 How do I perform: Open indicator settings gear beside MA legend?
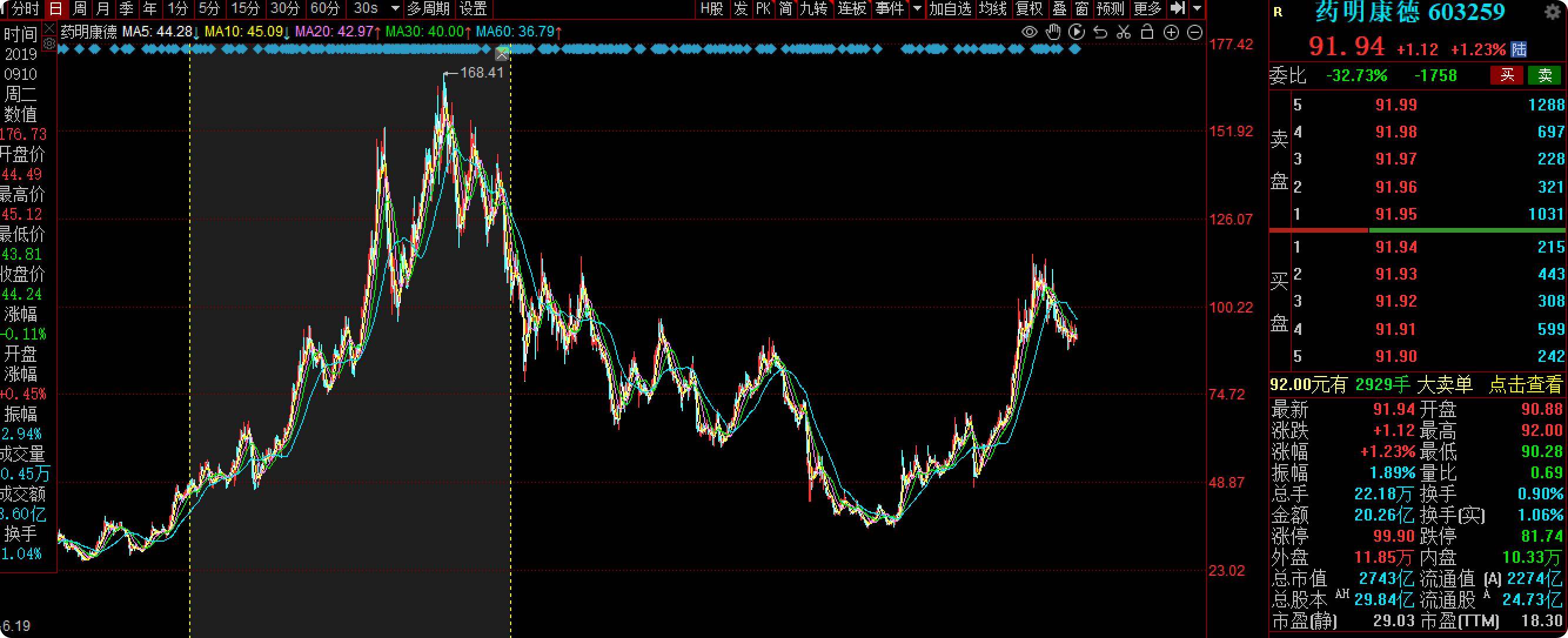(49, 44)
